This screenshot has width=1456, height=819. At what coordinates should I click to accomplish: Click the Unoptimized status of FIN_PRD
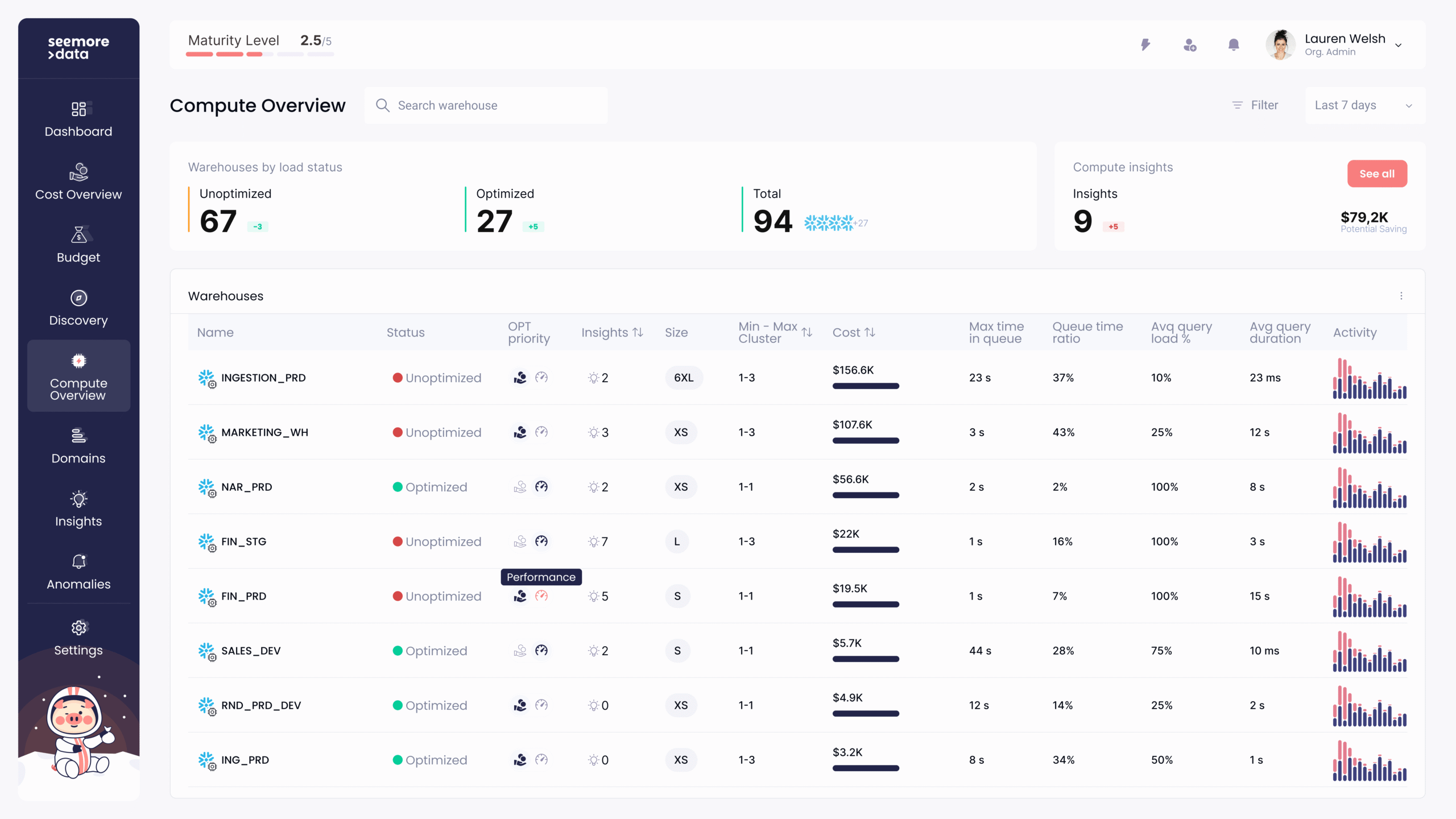(x=437, y=596)
